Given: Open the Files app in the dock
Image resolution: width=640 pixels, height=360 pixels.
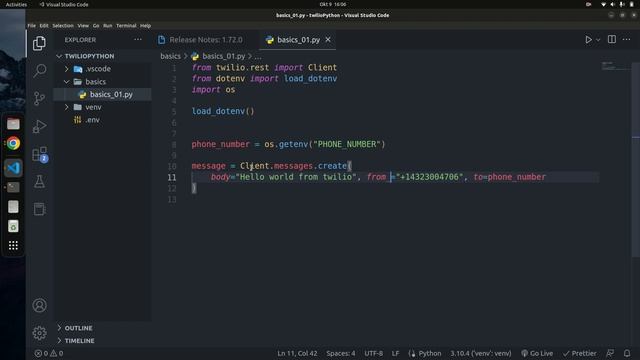Looking at the screenshot, I should pyautogui.click(x=13, y=124).
